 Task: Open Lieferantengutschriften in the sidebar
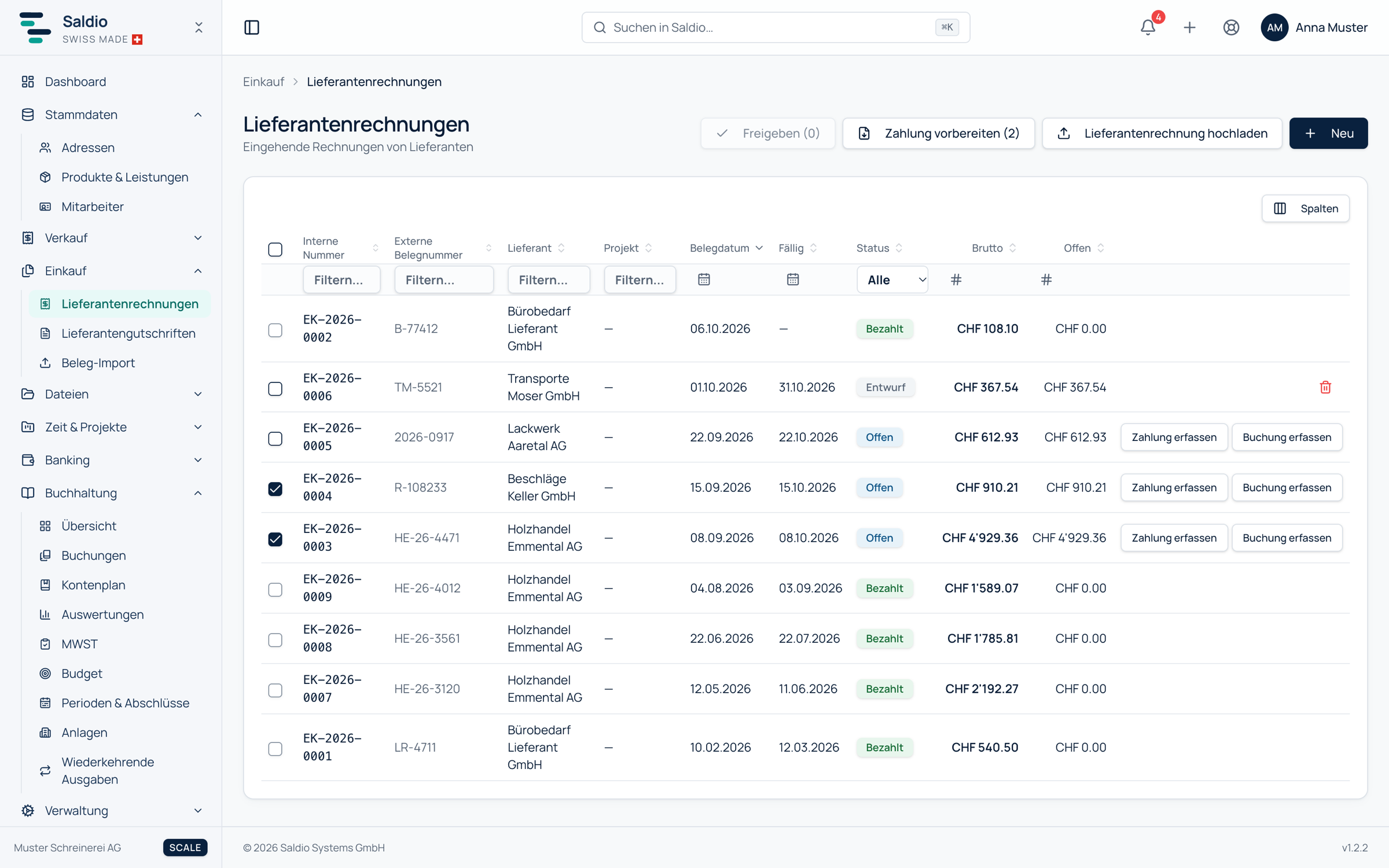[120, 333]
